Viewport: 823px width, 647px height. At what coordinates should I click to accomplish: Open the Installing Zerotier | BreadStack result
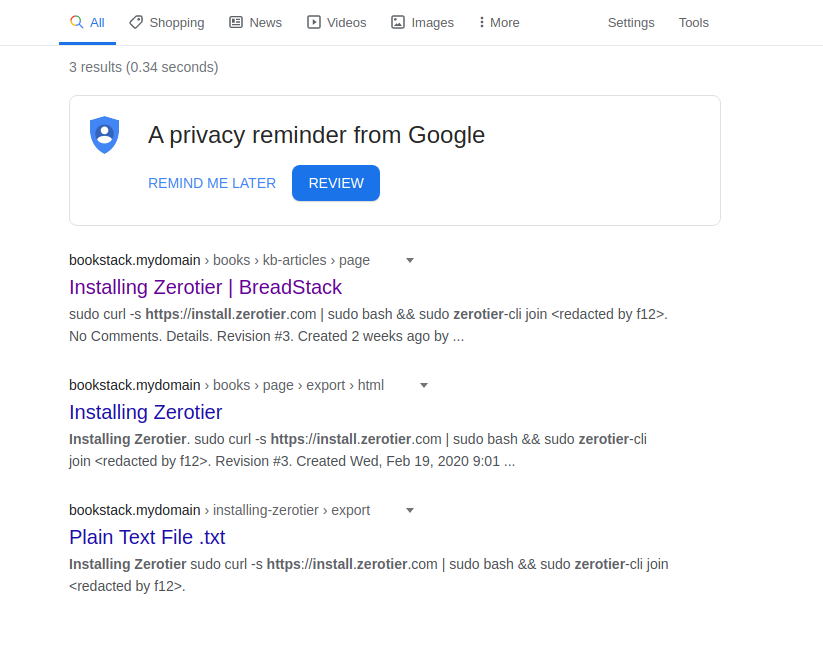[205, 287]
